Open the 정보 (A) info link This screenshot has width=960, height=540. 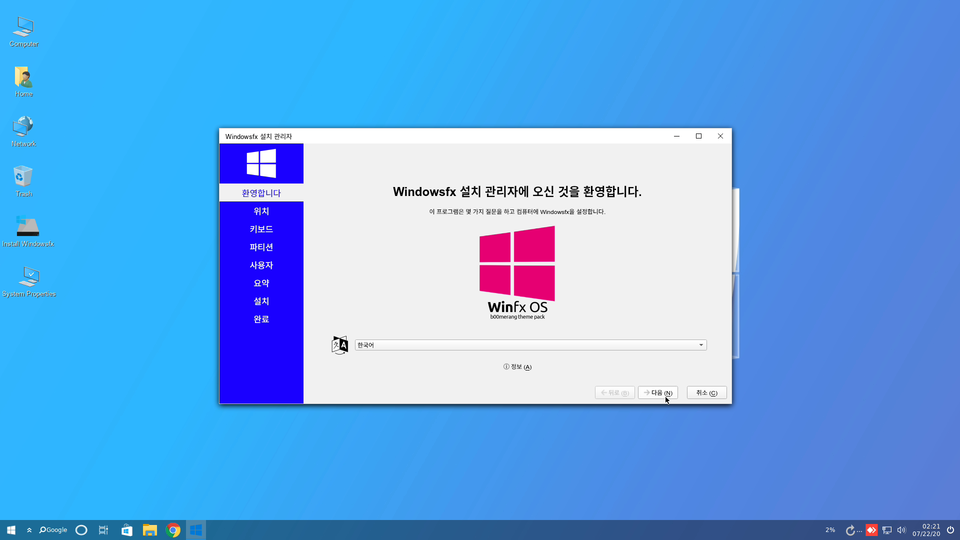(517, 367)
